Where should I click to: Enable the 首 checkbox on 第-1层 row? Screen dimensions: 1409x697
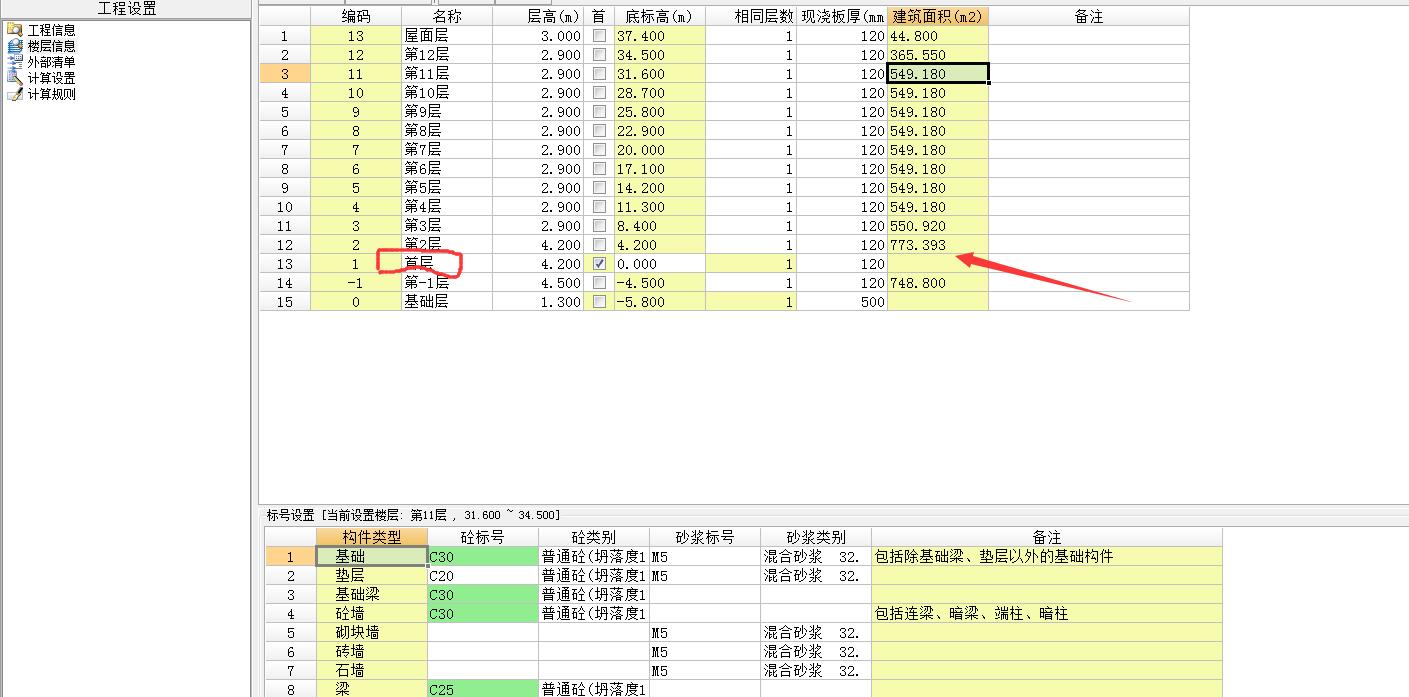pos(597,283)
